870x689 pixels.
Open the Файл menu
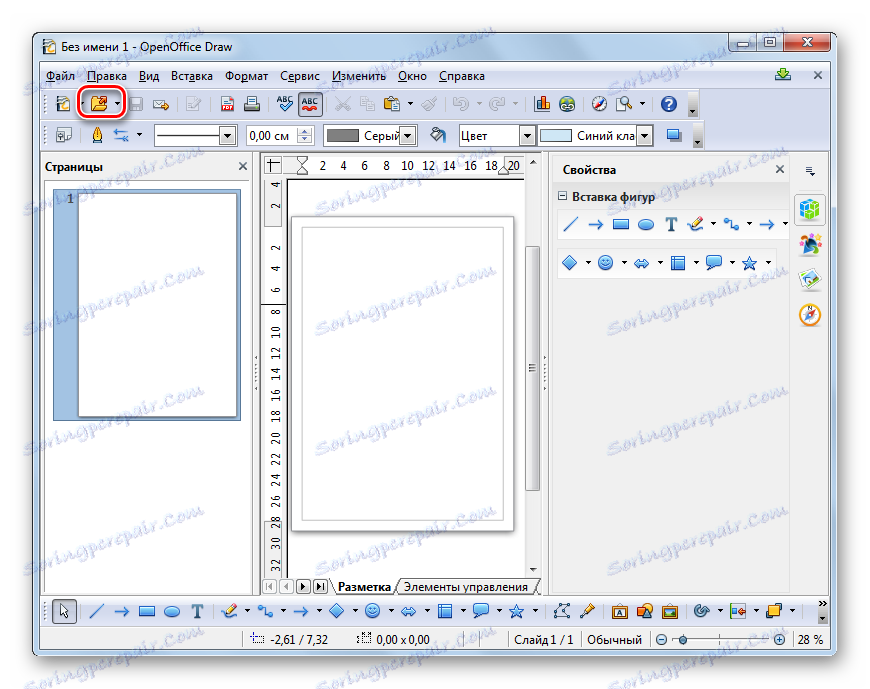pos(60,76)
